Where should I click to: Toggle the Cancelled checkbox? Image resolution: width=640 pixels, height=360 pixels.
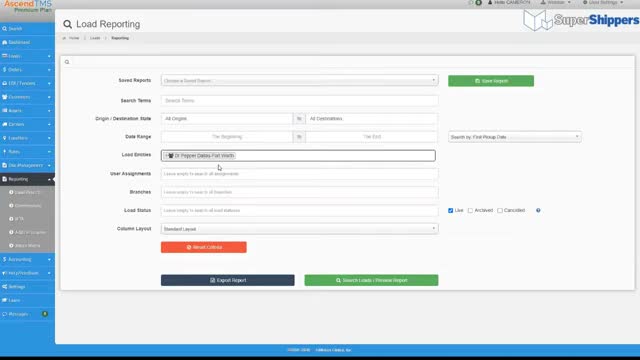tap(500, 211)
